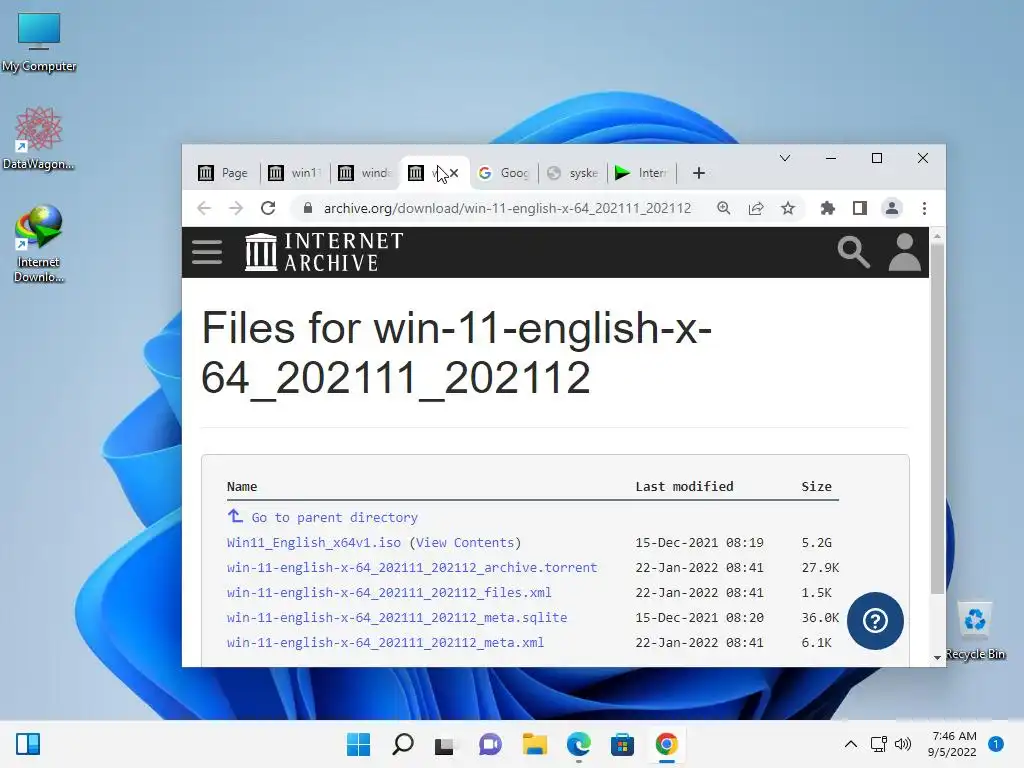Click the round help question-mark button

875,620
